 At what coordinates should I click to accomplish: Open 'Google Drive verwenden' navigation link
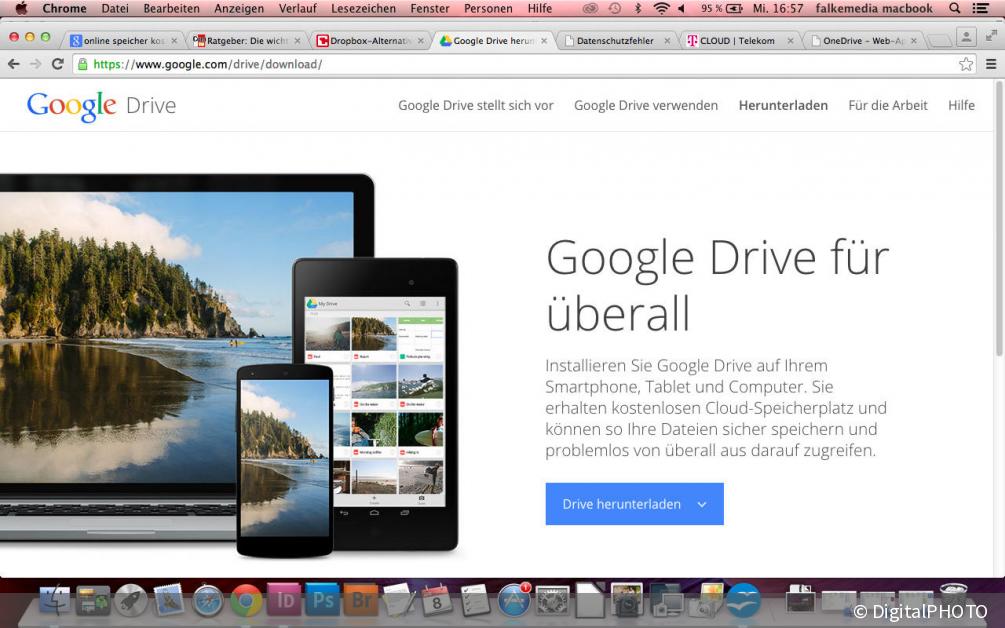point(645,105)
